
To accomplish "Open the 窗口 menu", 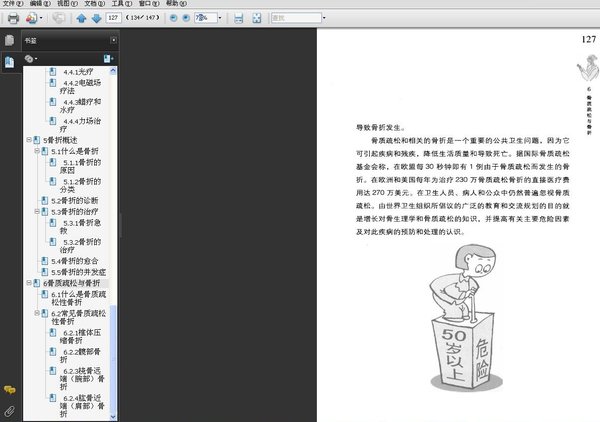I will pos(149,3).
